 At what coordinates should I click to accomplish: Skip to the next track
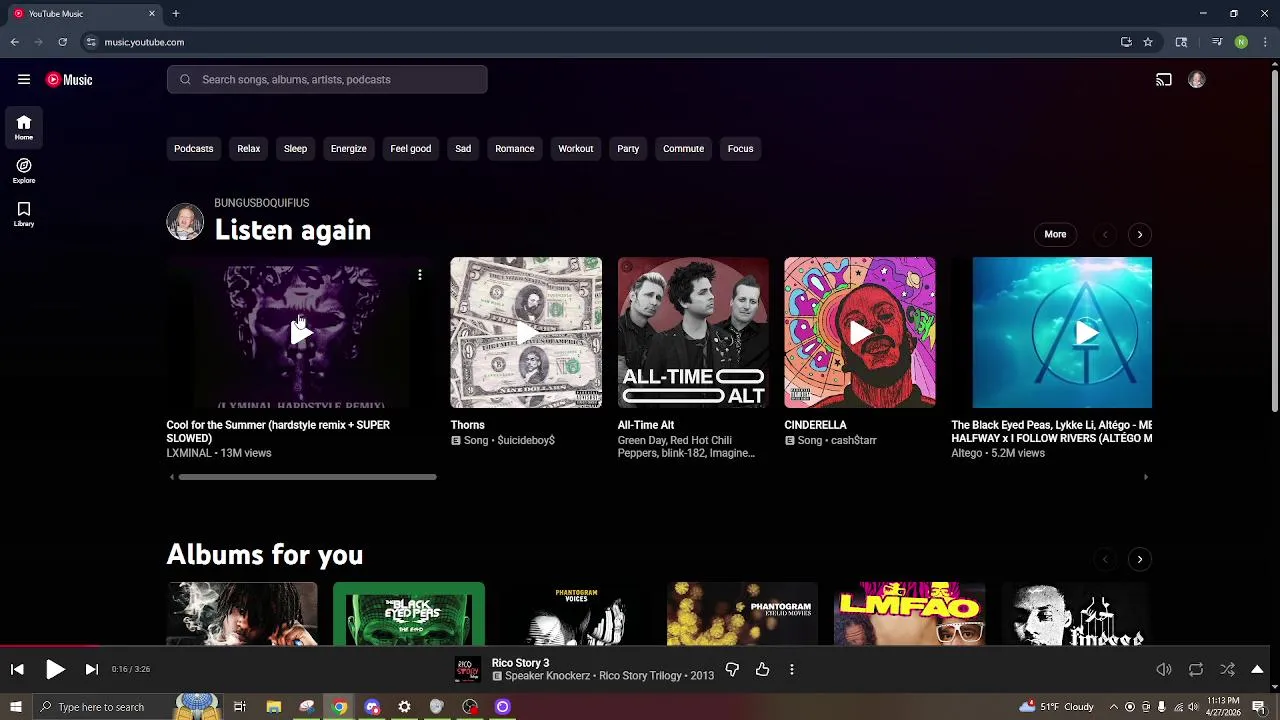coord(92,669)
